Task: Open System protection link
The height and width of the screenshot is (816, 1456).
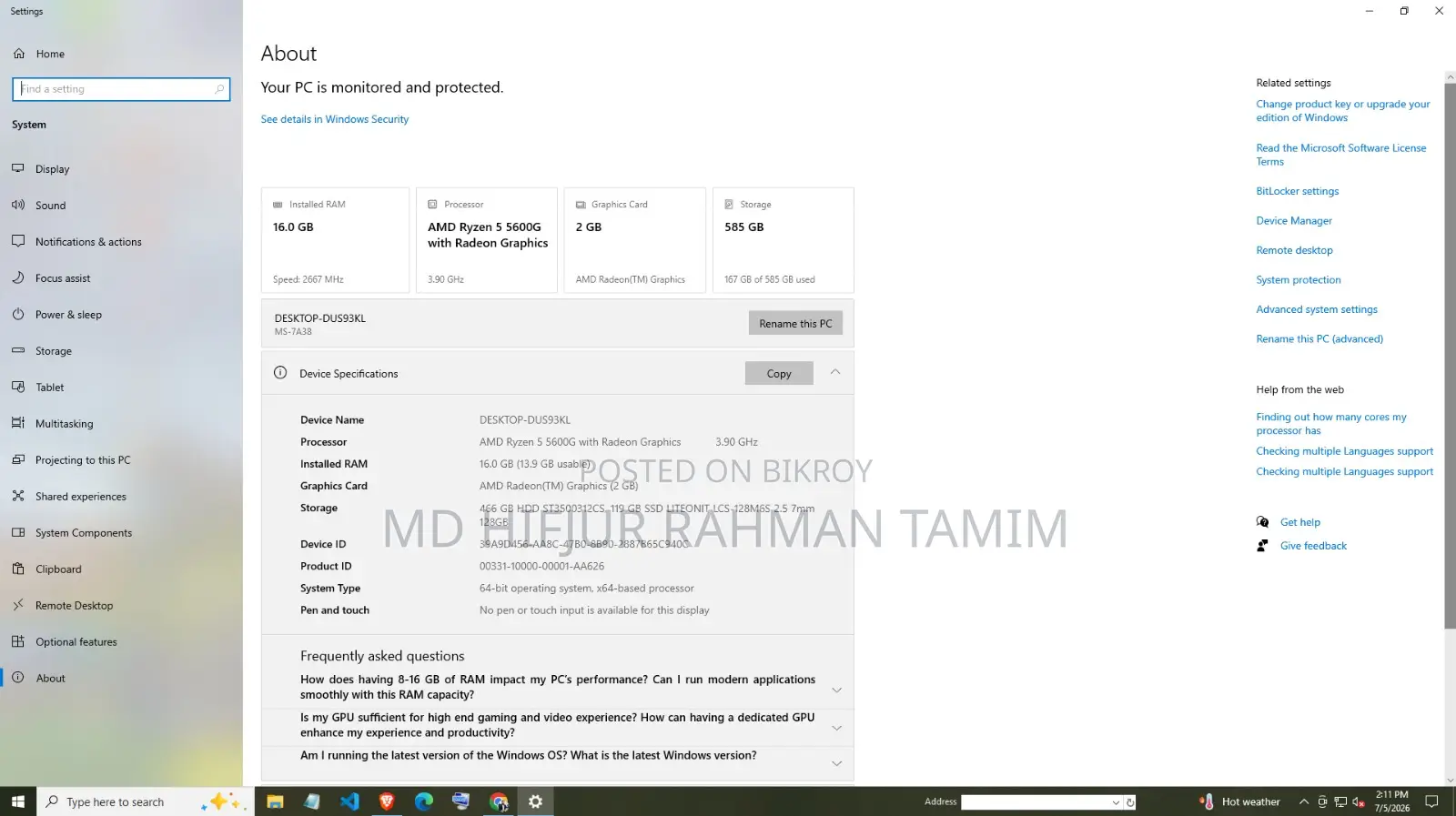Action: [1299, 280]
